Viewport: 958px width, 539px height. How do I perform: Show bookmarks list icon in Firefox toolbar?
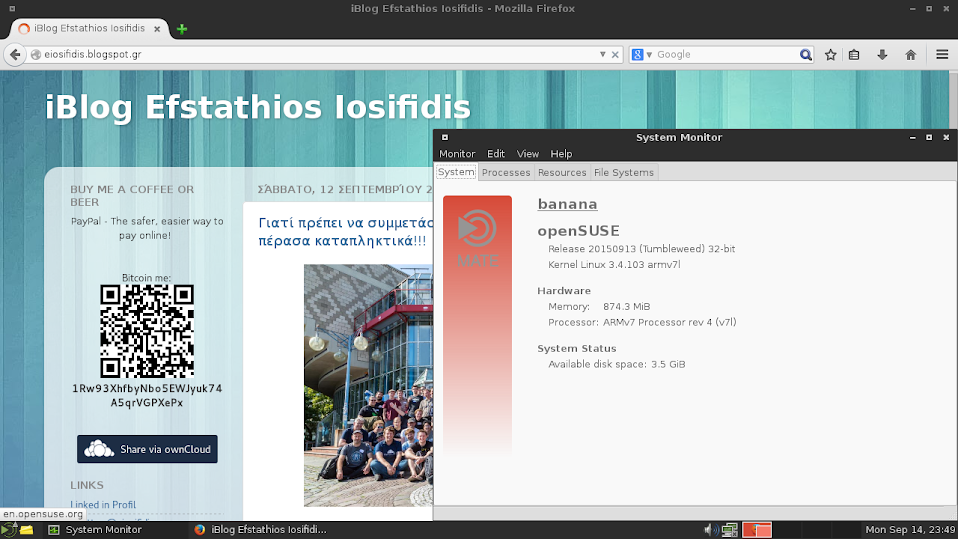click(854, 54)
